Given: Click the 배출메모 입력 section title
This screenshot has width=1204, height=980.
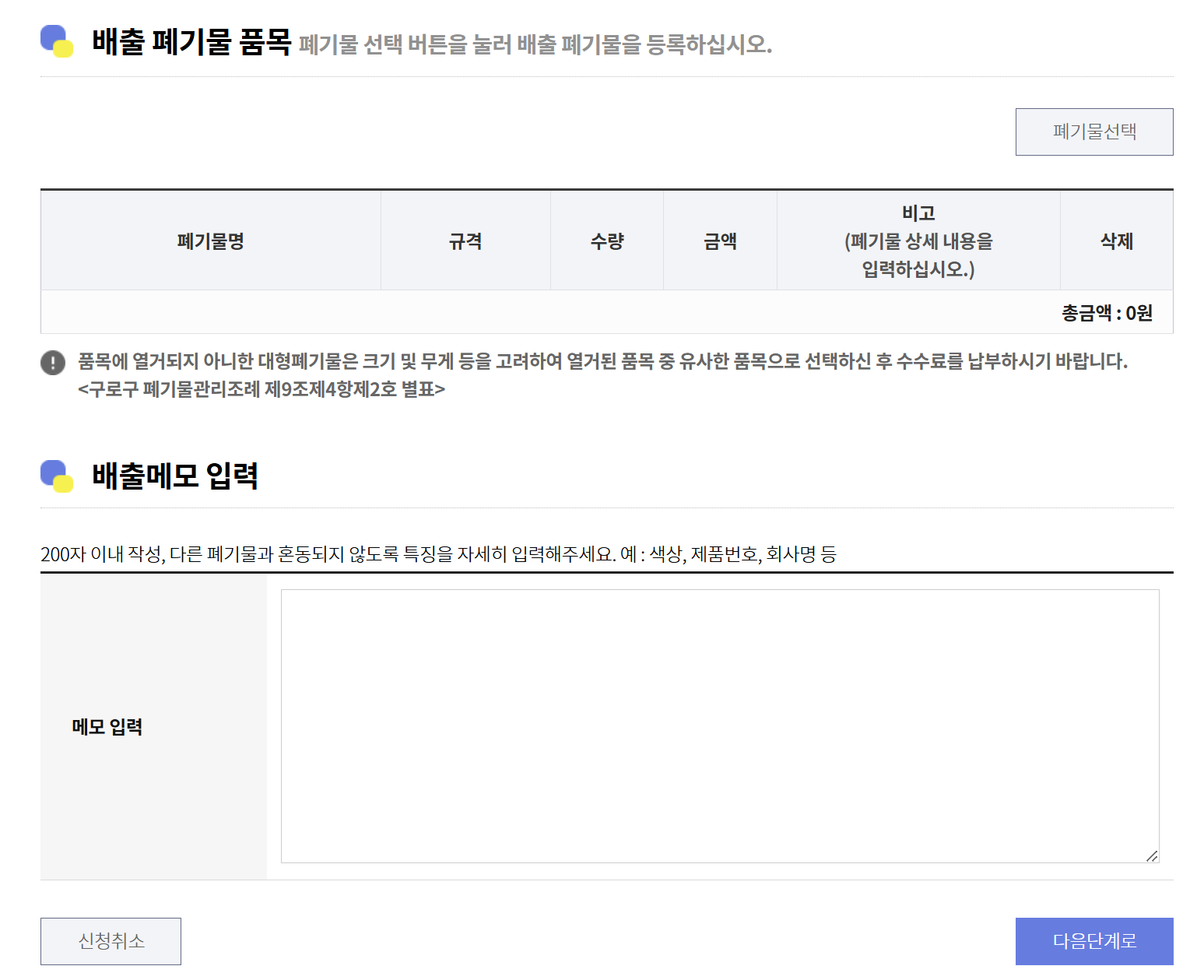Looking at the screenshot, I should 176,473.
